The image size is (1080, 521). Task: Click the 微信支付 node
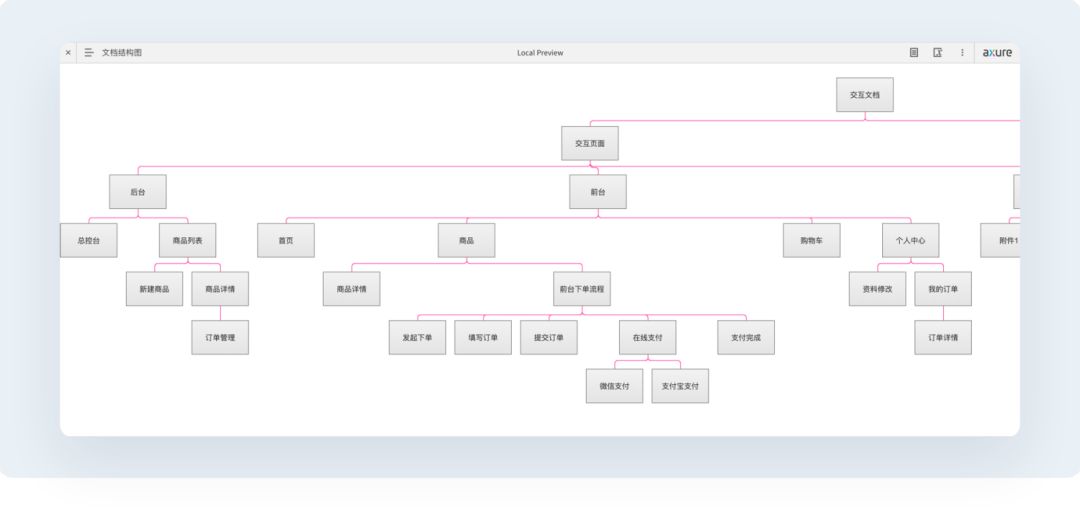click(x=614, y=386)
